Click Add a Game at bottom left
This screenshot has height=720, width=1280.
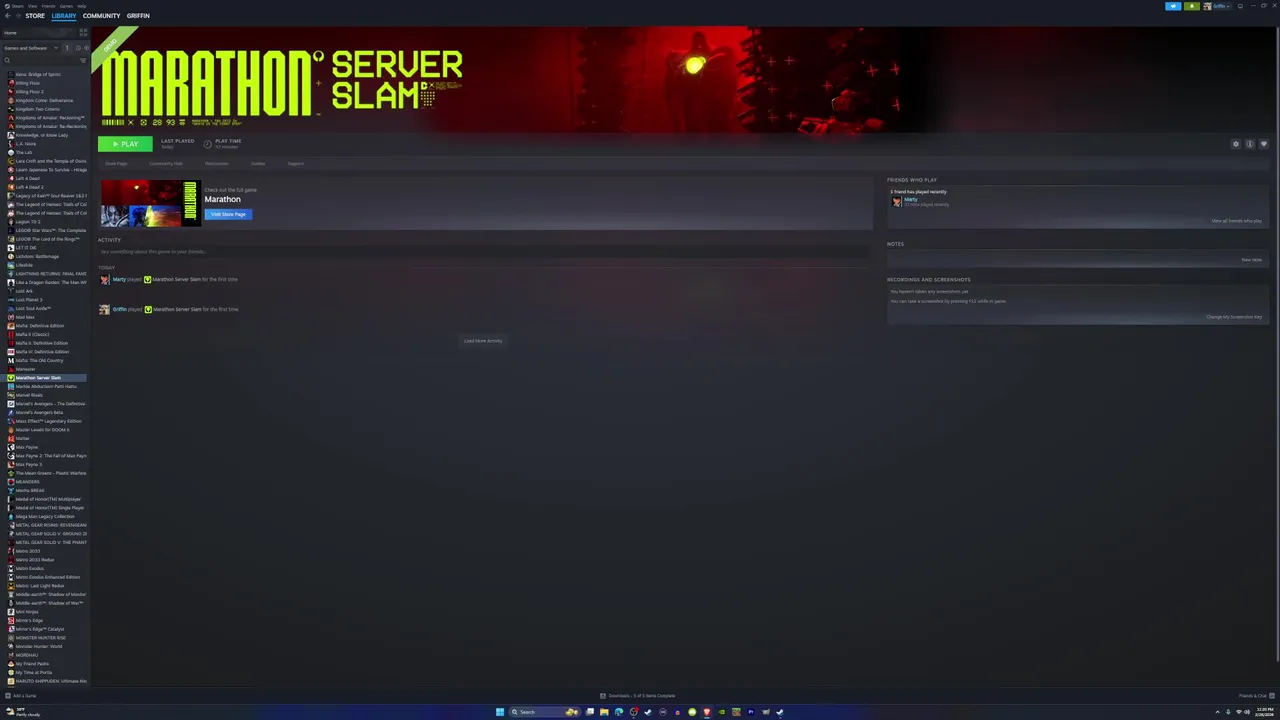[21, 696]
